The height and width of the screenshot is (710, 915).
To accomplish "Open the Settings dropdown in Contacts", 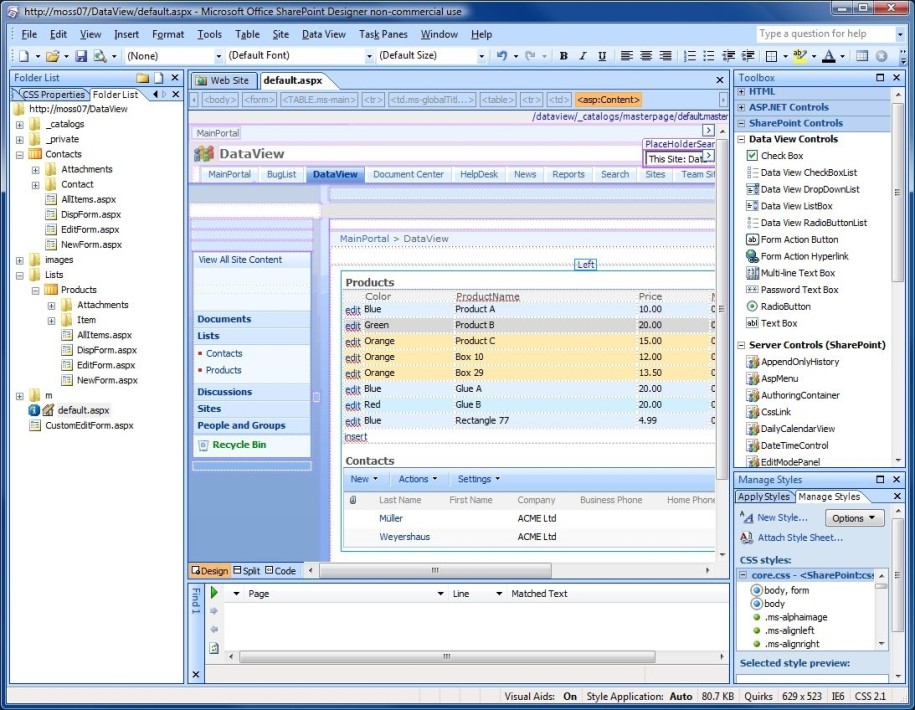I will [479, 479].
